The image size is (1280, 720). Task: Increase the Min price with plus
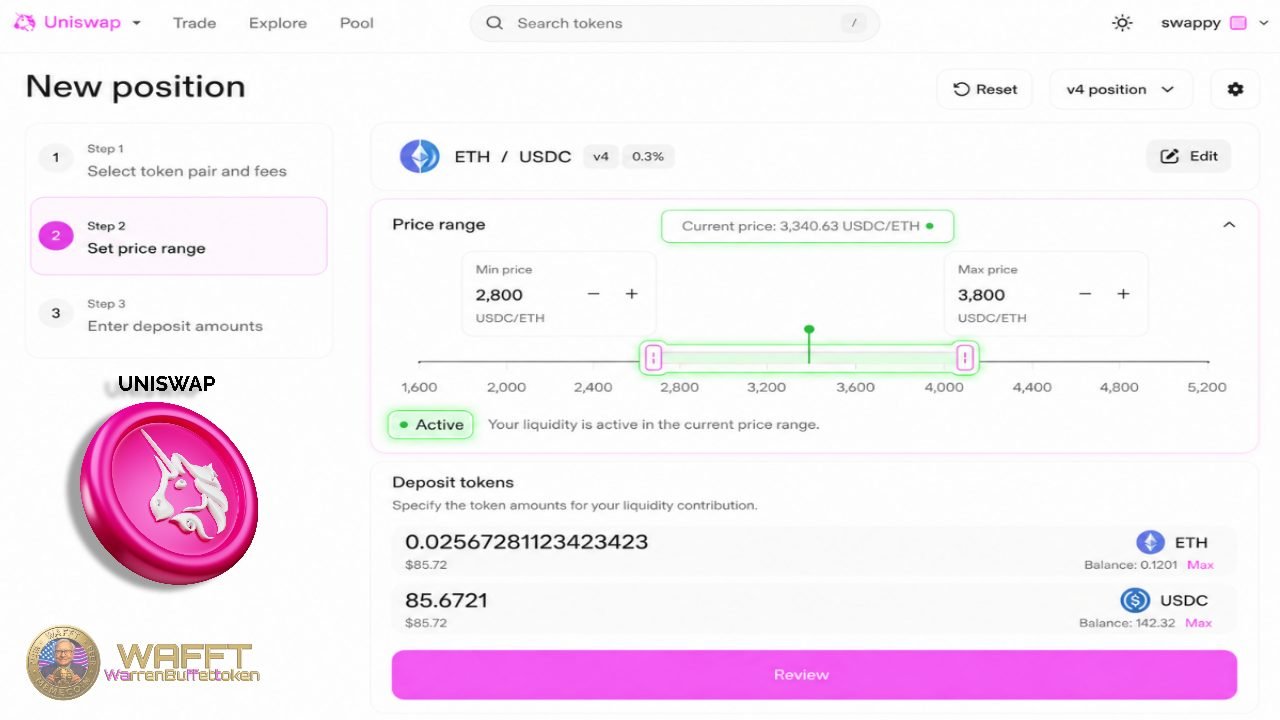pos(632,294)
